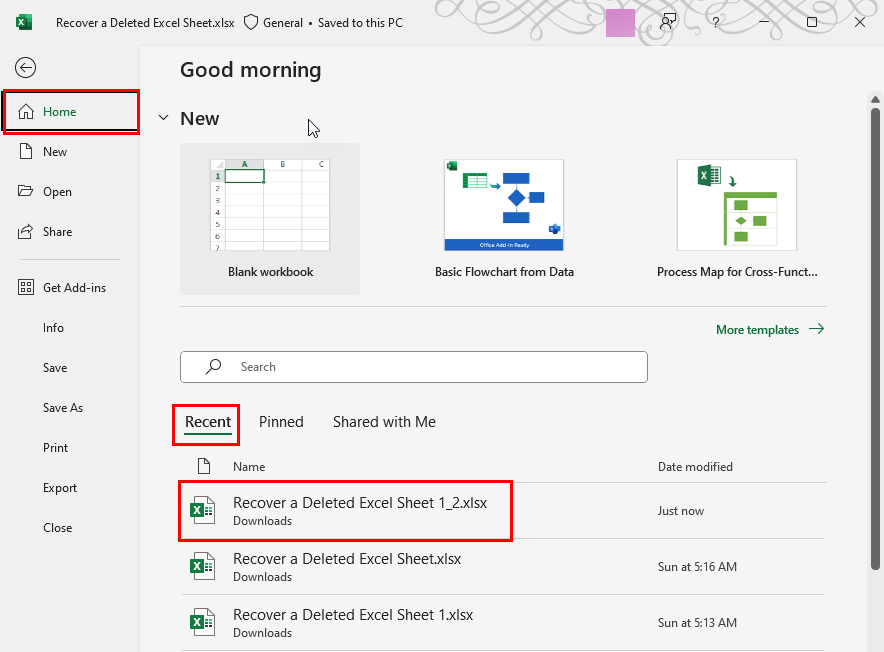Choose Save As

63,408
